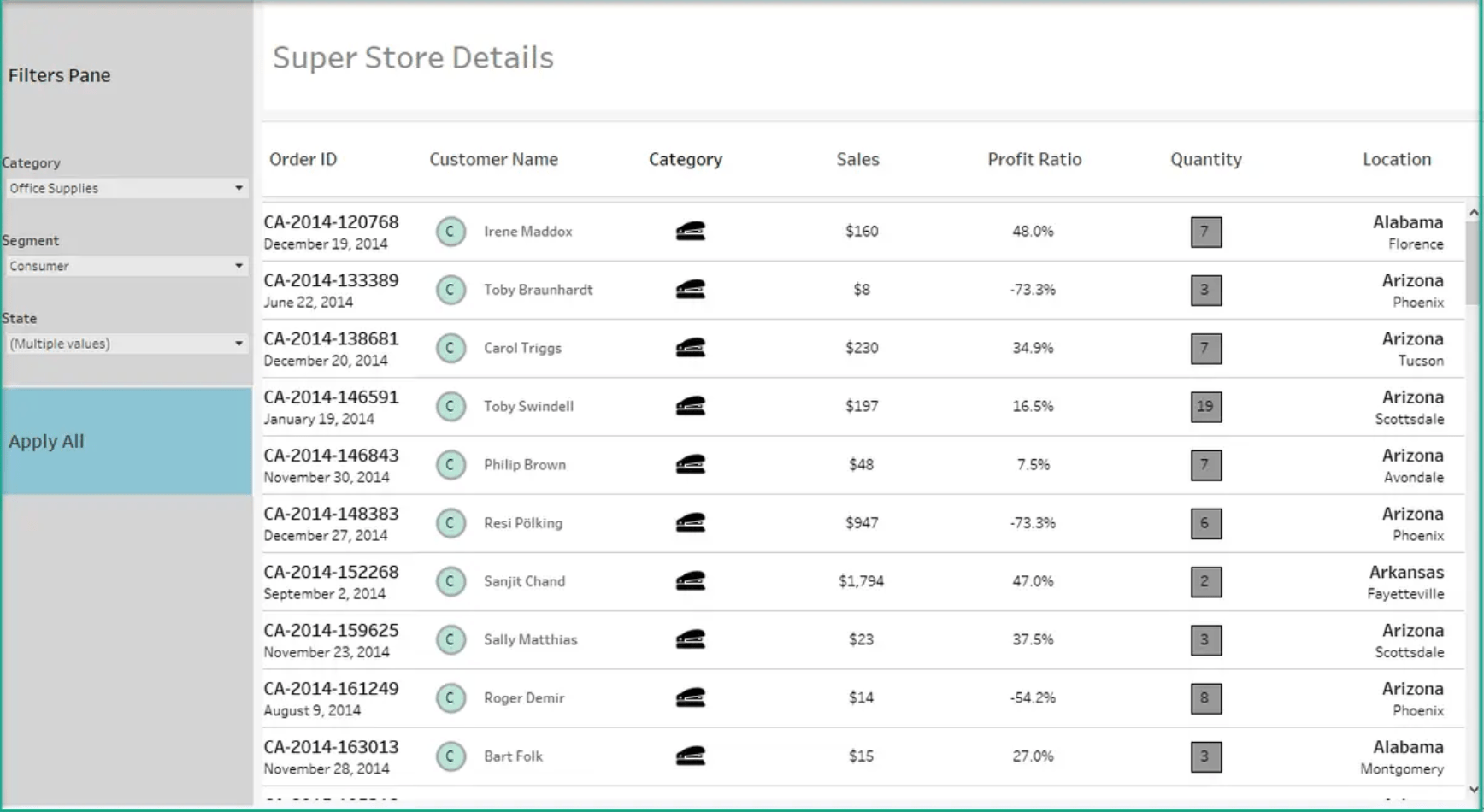Open the State filter dropdown
The image size is (1484, 812).
[127, 344]
